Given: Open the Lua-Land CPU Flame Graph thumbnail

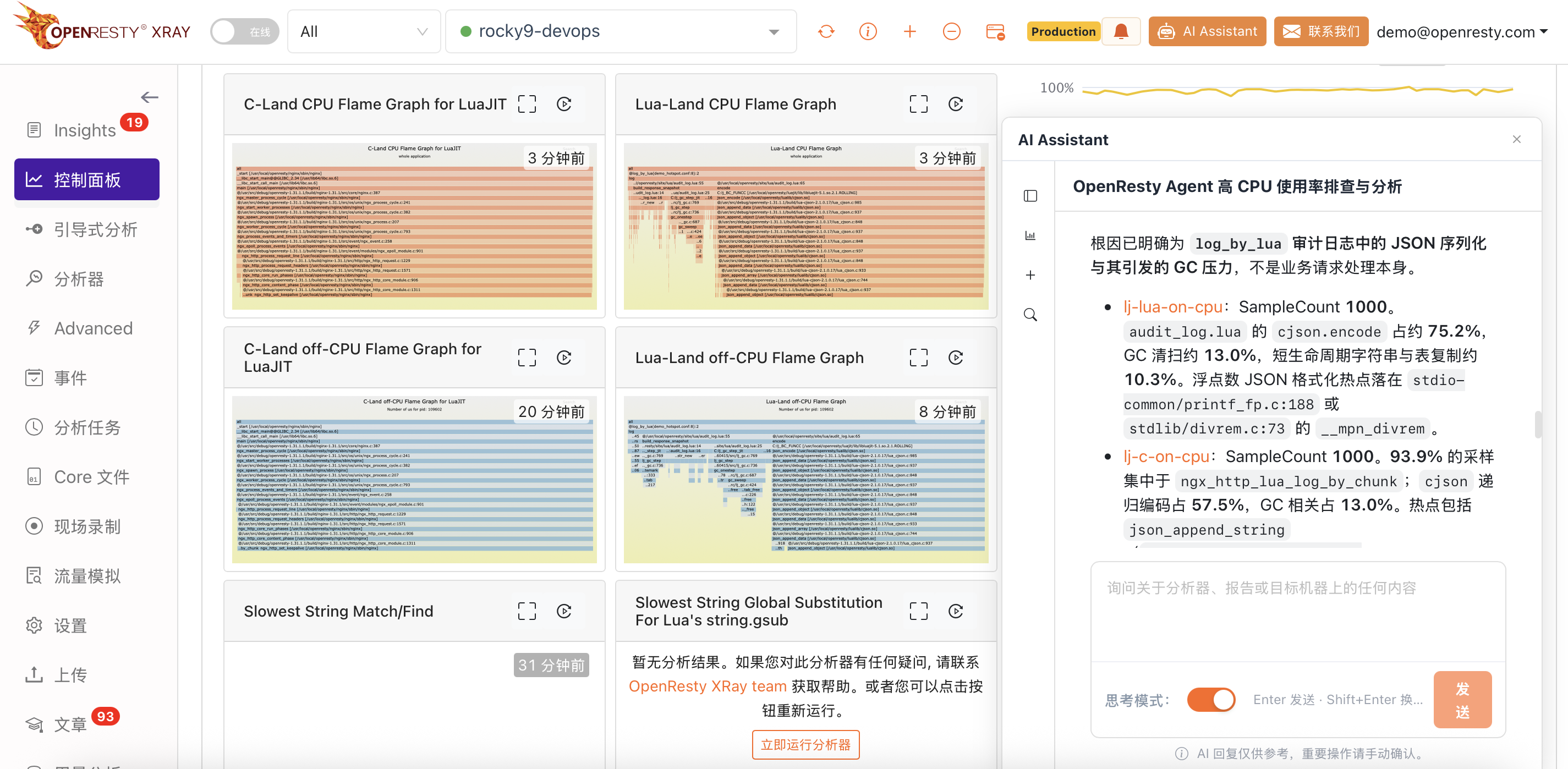Looking at the screenshot, I should [805, 226].
